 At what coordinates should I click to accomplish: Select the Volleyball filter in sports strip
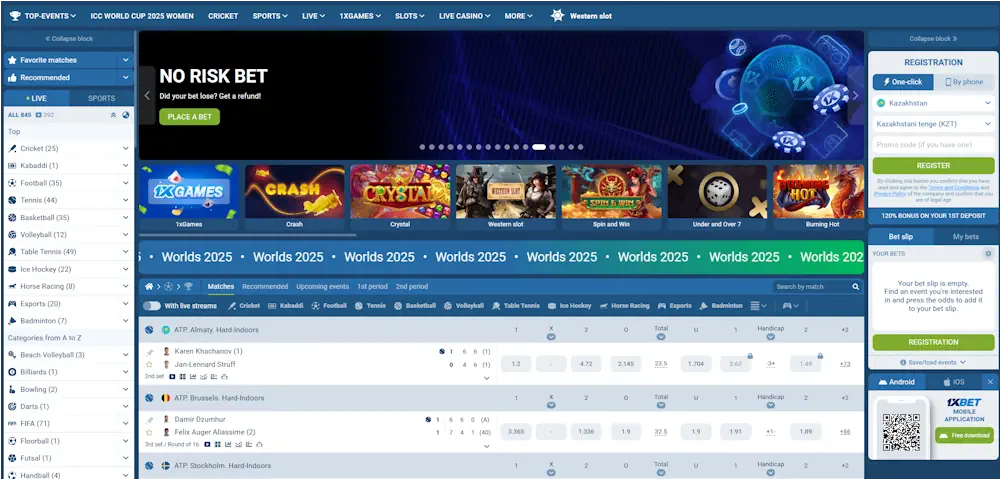coord(464,306)
